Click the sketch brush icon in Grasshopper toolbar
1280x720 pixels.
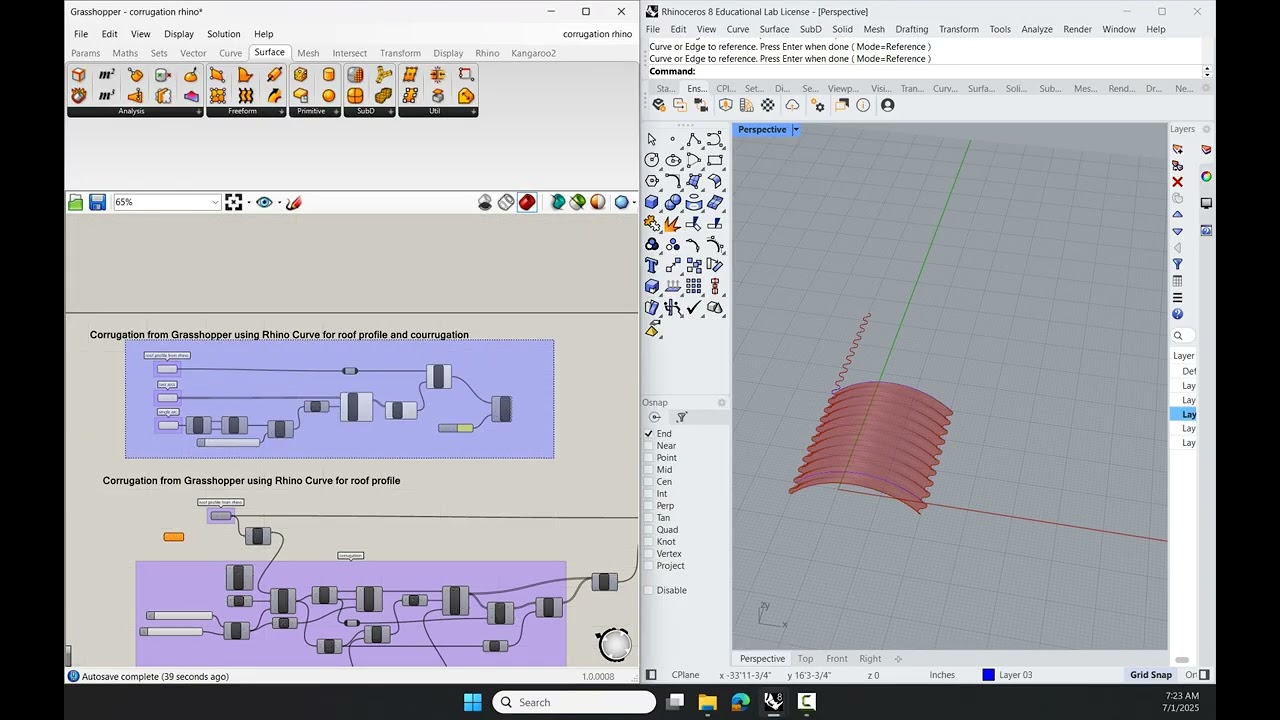pos(293,202)
